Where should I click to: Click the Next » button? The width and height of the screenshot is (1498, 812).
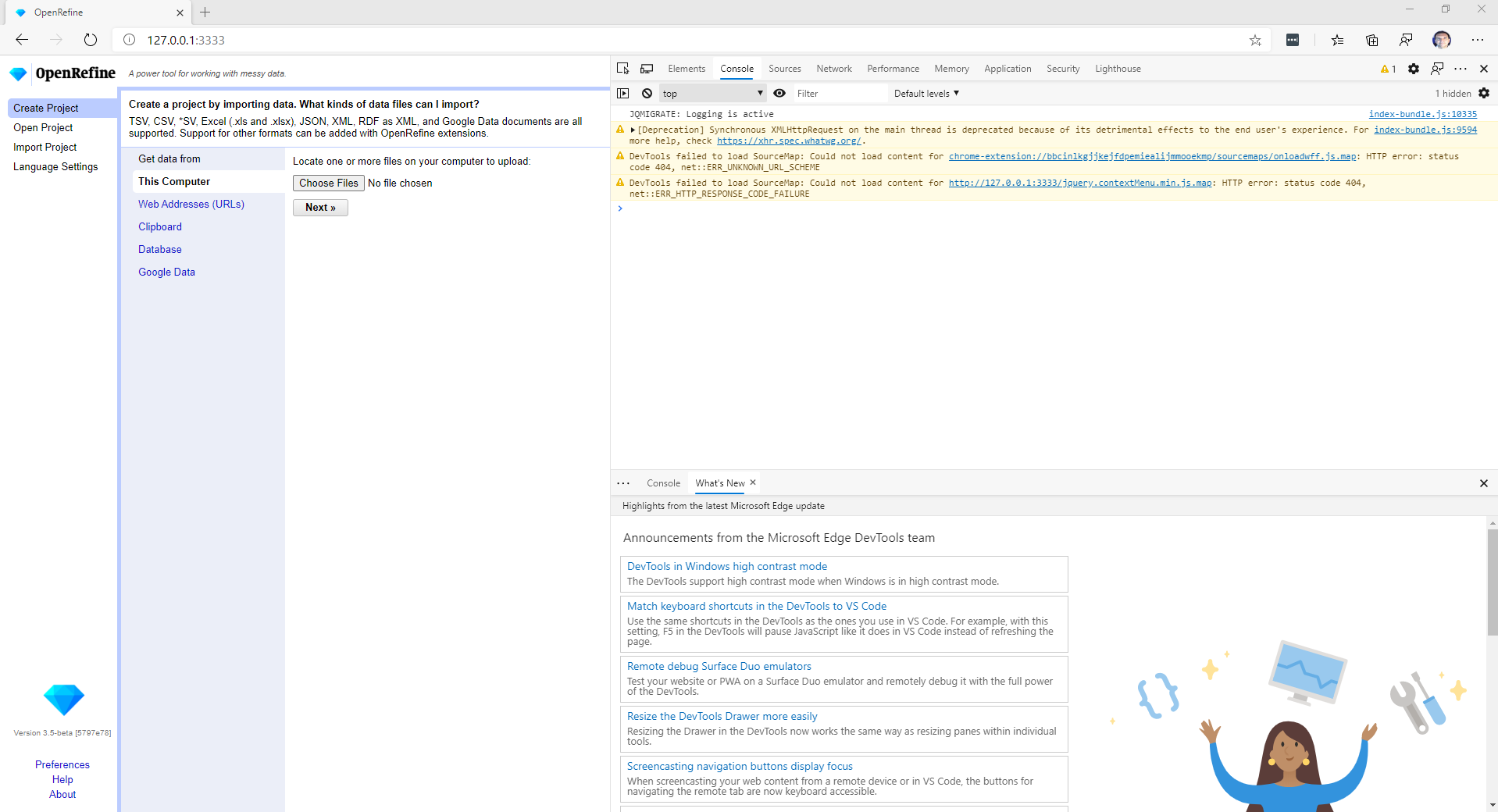(320, 207)
